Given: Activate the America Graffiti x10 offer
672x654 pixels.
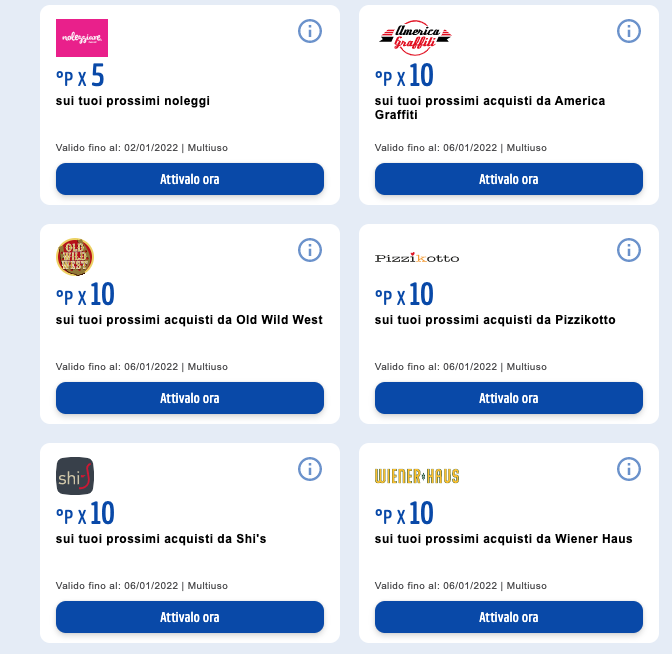Looking at the screenshot, I should (x=509, y=179).
